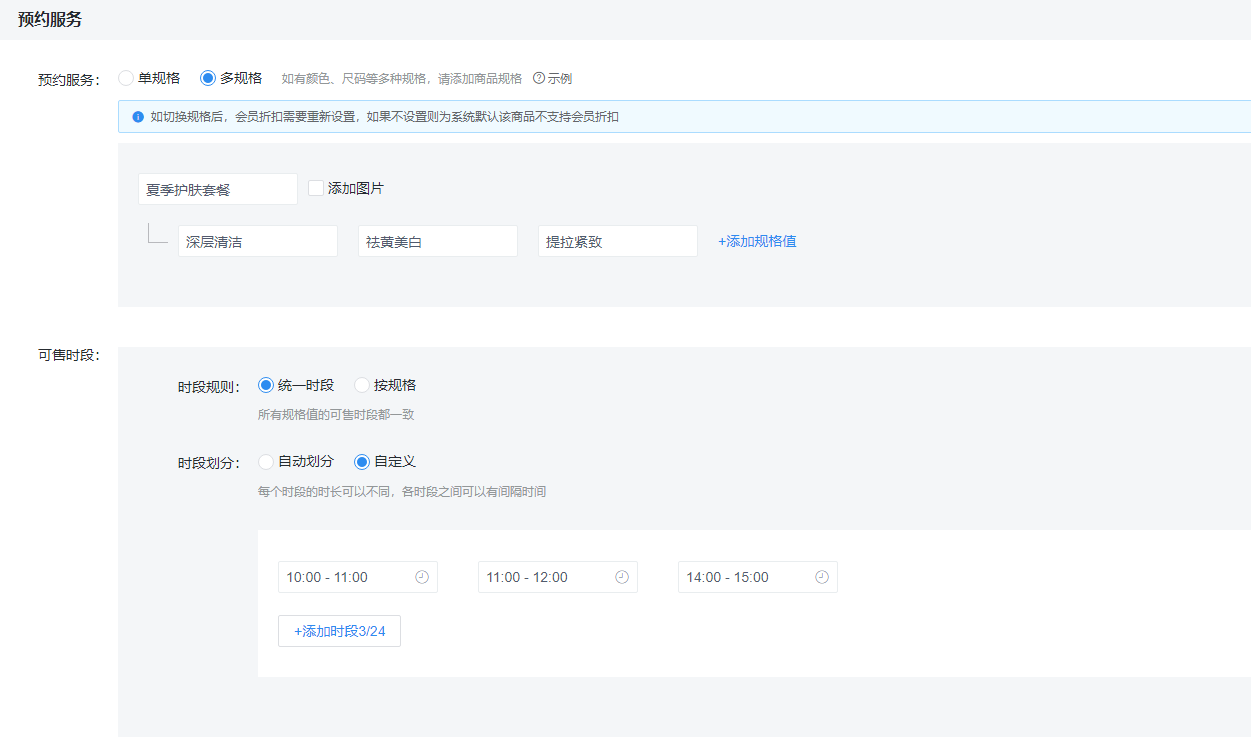Click the info icon in the blue notice bar

(x=137, y=117)
